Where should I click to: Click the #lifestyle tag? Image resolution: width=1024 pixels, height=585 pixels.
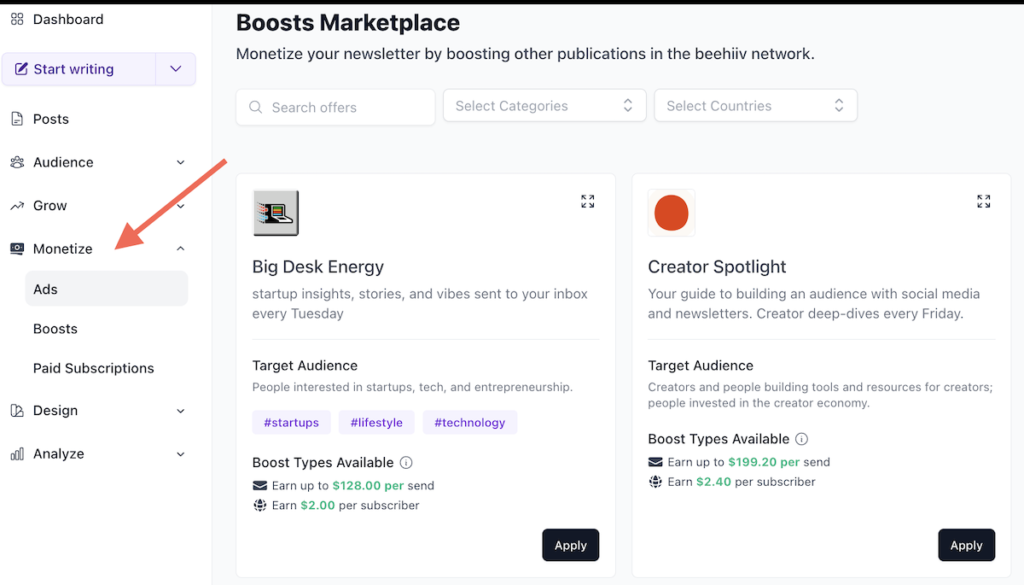[377, 422]
